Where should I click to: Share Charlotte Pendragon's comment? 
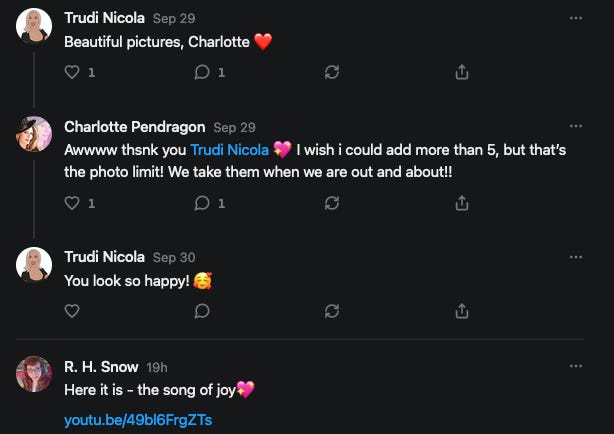pos(462,203)
